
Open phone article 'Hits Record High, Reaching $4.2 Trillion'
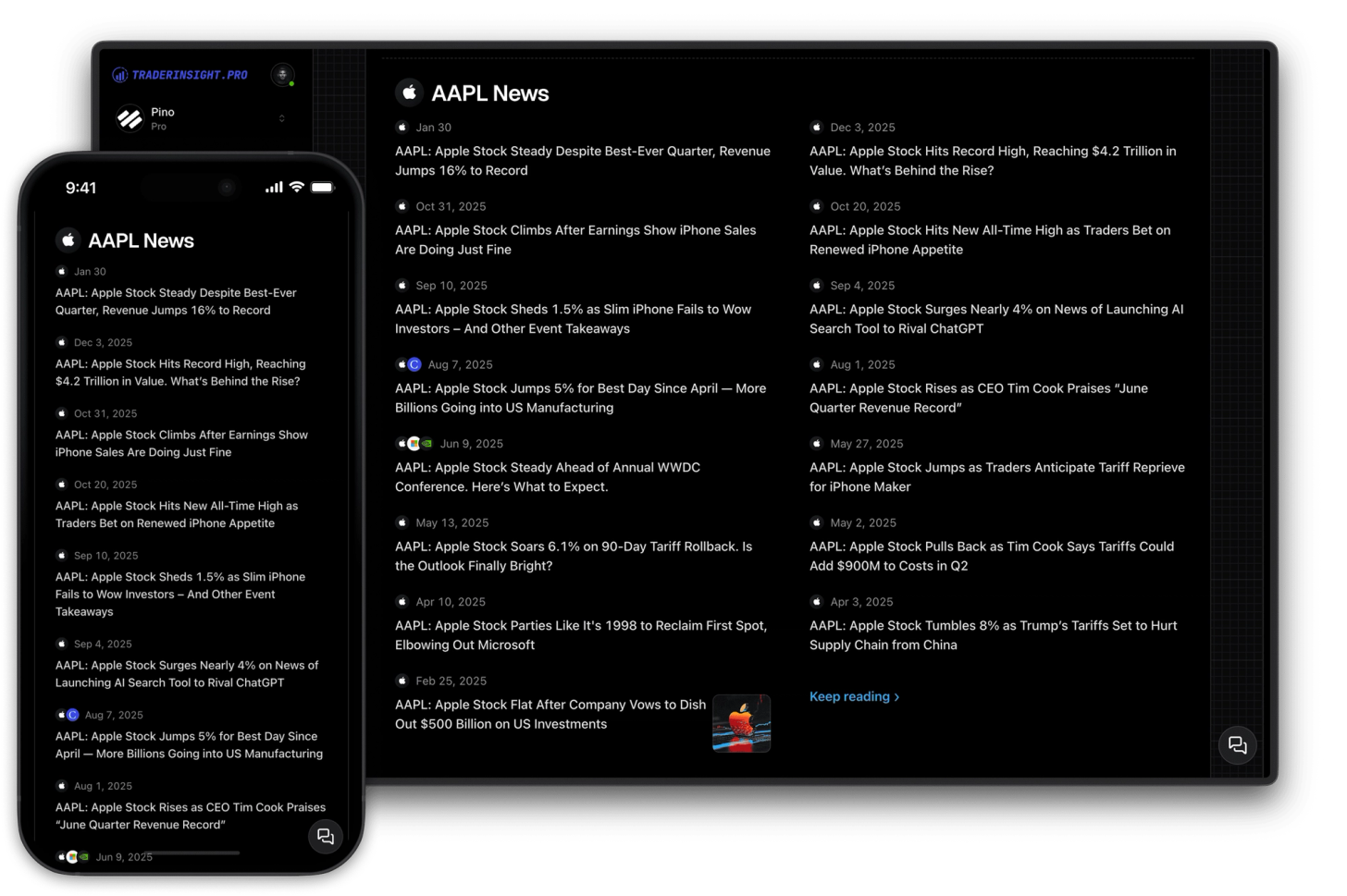[180, 373]
